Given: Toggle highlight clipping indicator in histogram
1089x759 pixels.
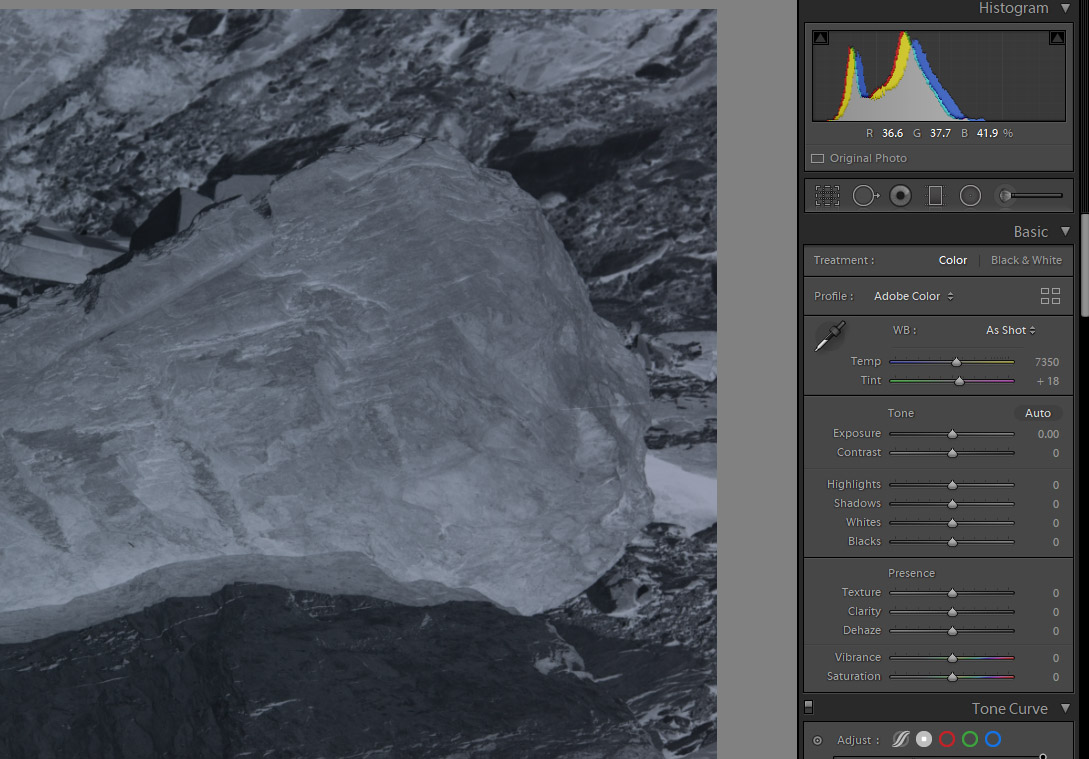Looking at the screenshot, I should pyautogui.click(x=1057, y=38).
